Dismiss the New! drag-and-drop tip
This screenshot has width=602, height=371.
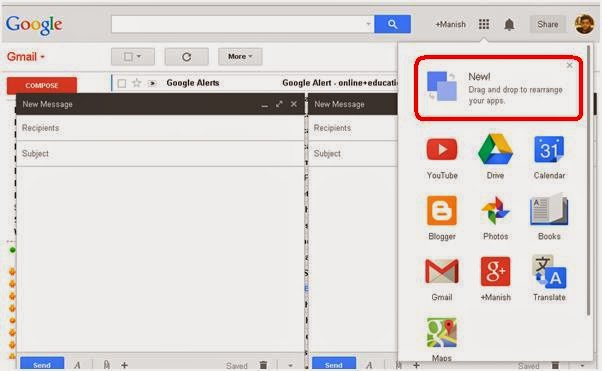pyautogui.click(x=569, y=65)
